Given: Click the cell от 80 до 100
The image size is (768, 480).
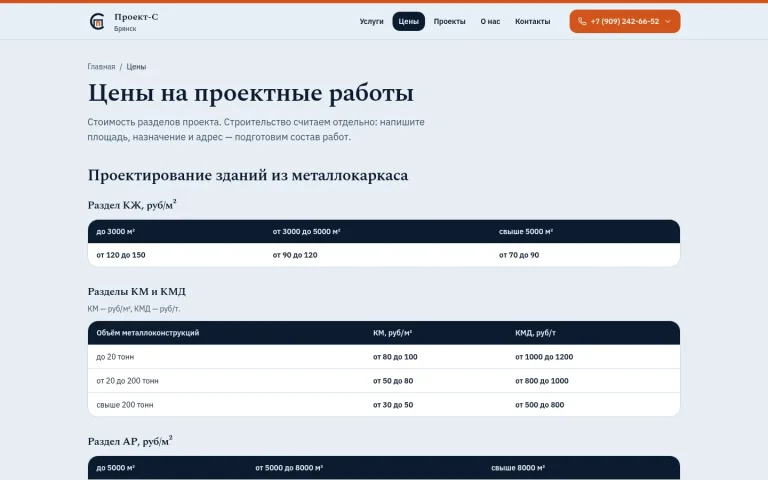Looking at the screenshot, I should pos(395,357).
